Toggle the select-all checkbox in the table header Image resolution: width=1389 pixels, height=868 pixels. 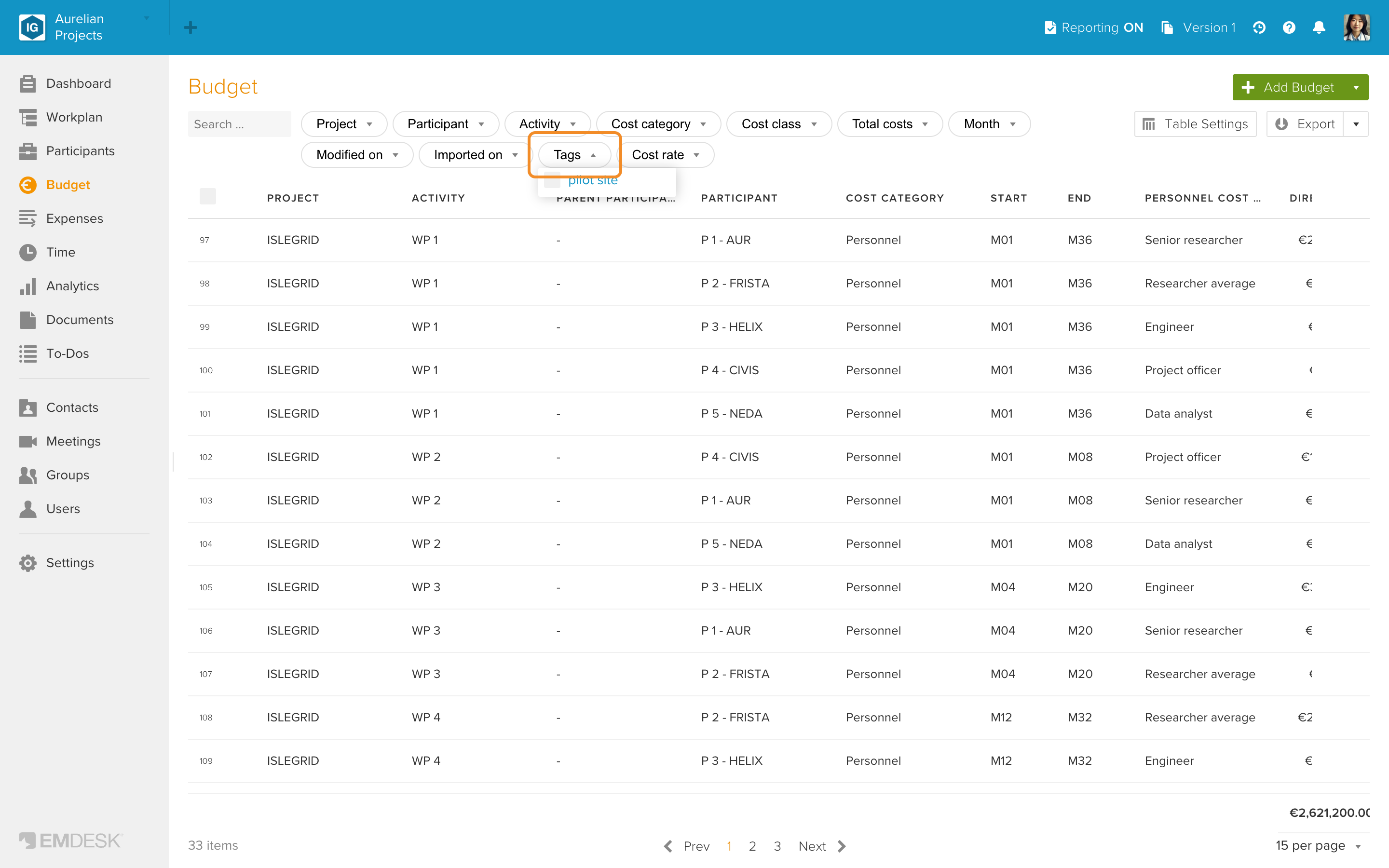pos(208,196)
